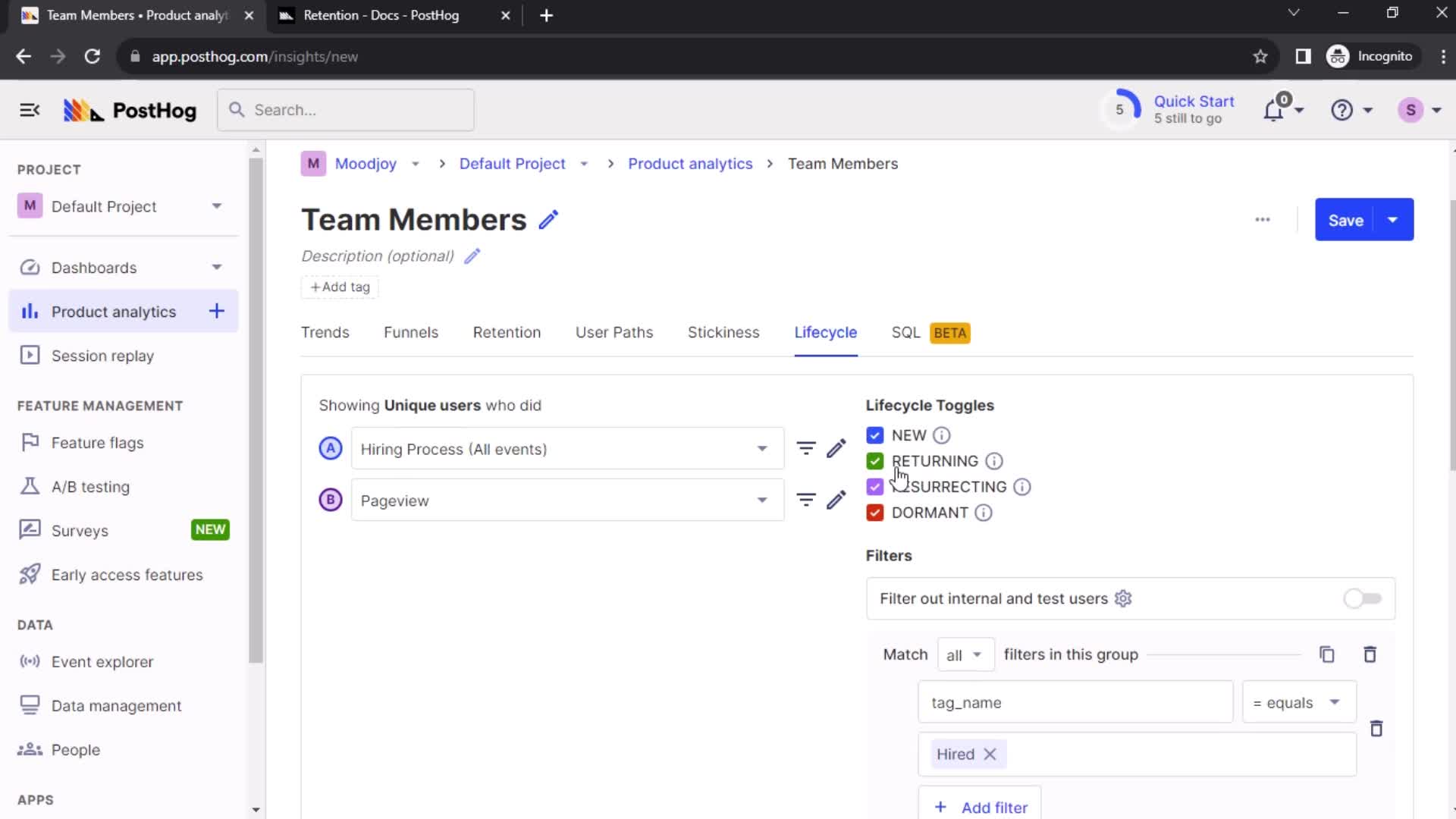Switch to the Retention Docs browser tab

tap(394, 15)
